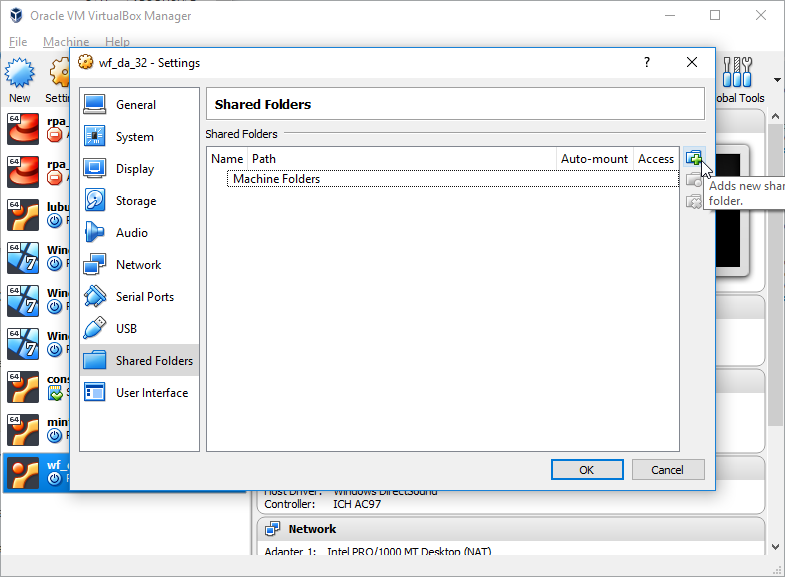Click the User Interface window icon
The height and width of the screenshot is (577, 785).
pos(95,392)
